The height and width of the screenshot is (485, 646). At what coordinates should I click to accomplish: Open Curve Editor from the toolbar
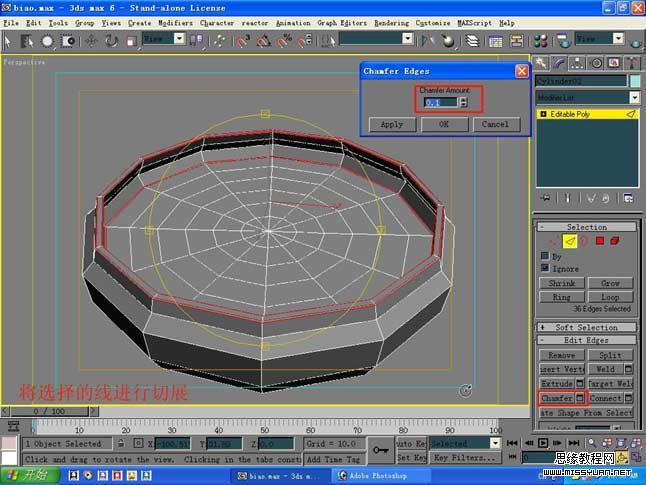(496, 41)
